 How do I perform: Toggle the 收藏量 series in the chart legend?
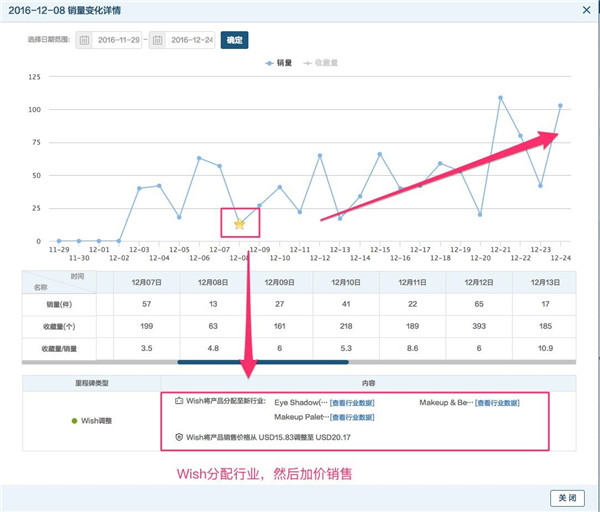pos(317,62)
